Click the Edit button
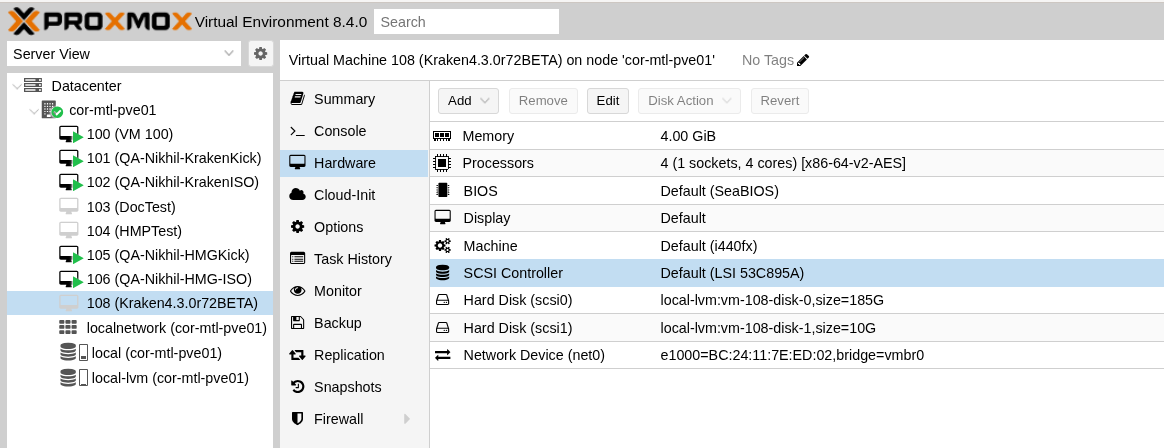Image resolution: width=1164 pixels, height=448 pixels. click(x=608, y=100)
